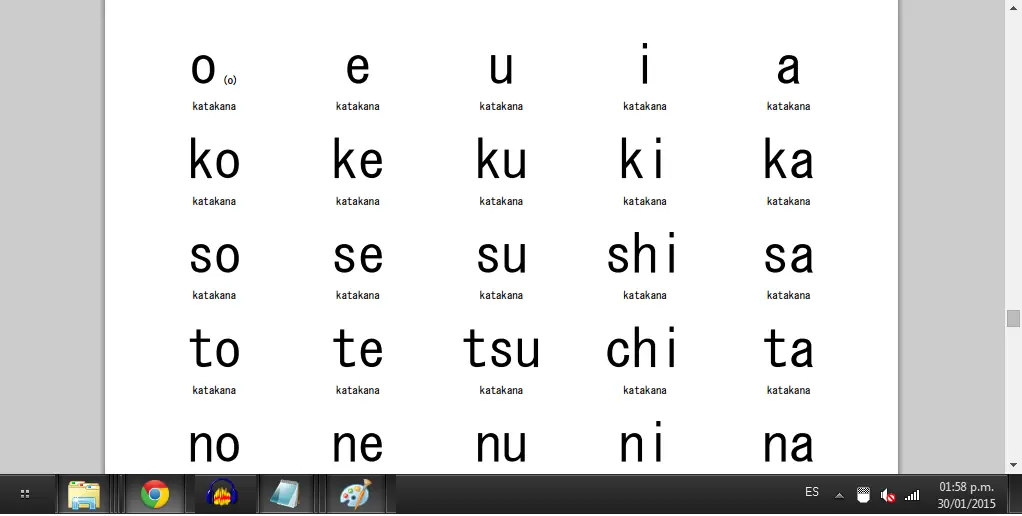
Task: Click the syllable "ne"
Action: point(357,446)
